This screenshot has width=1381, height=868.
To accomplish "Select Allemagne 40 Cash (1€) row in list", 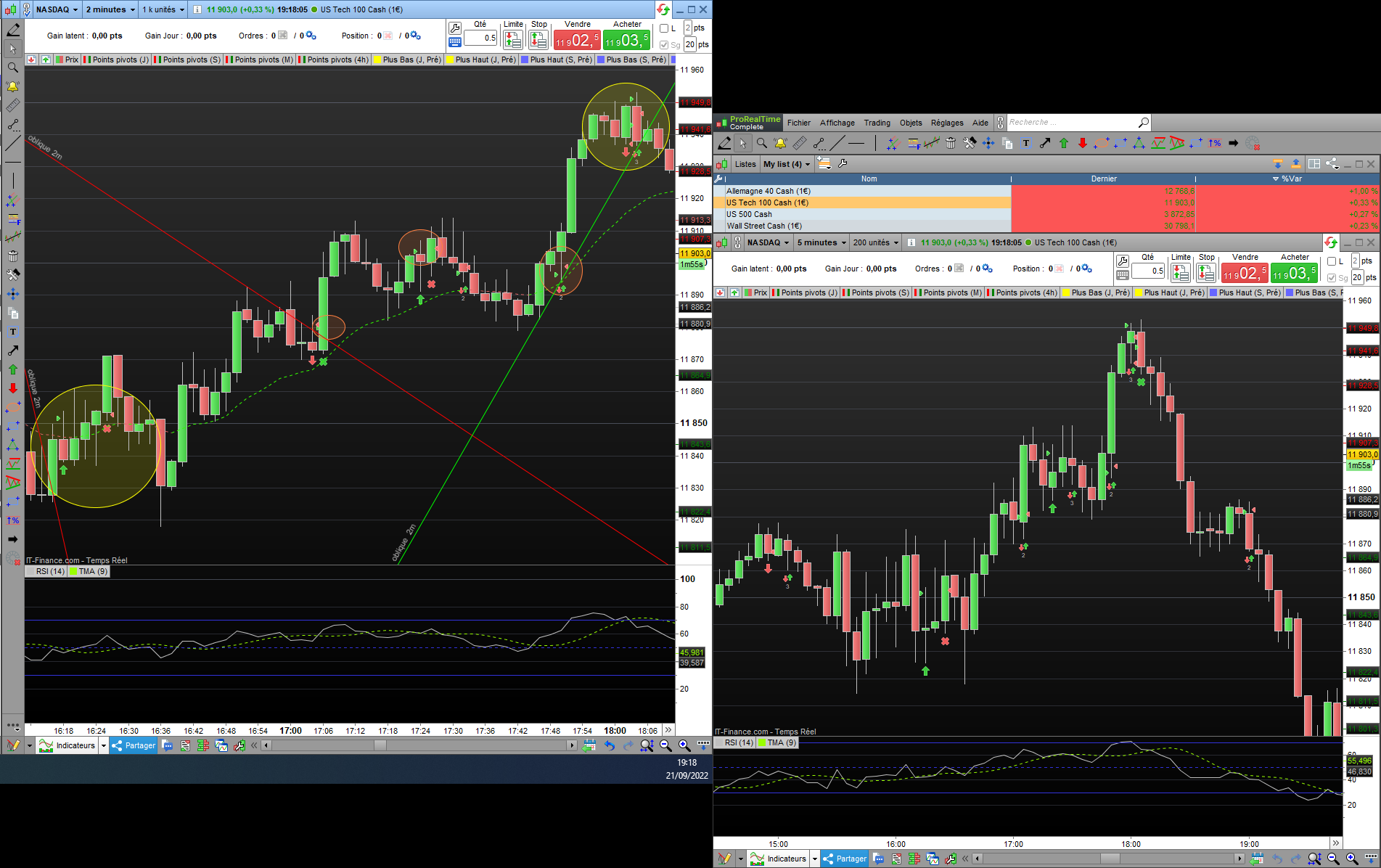I will [x=1046, y=191].
